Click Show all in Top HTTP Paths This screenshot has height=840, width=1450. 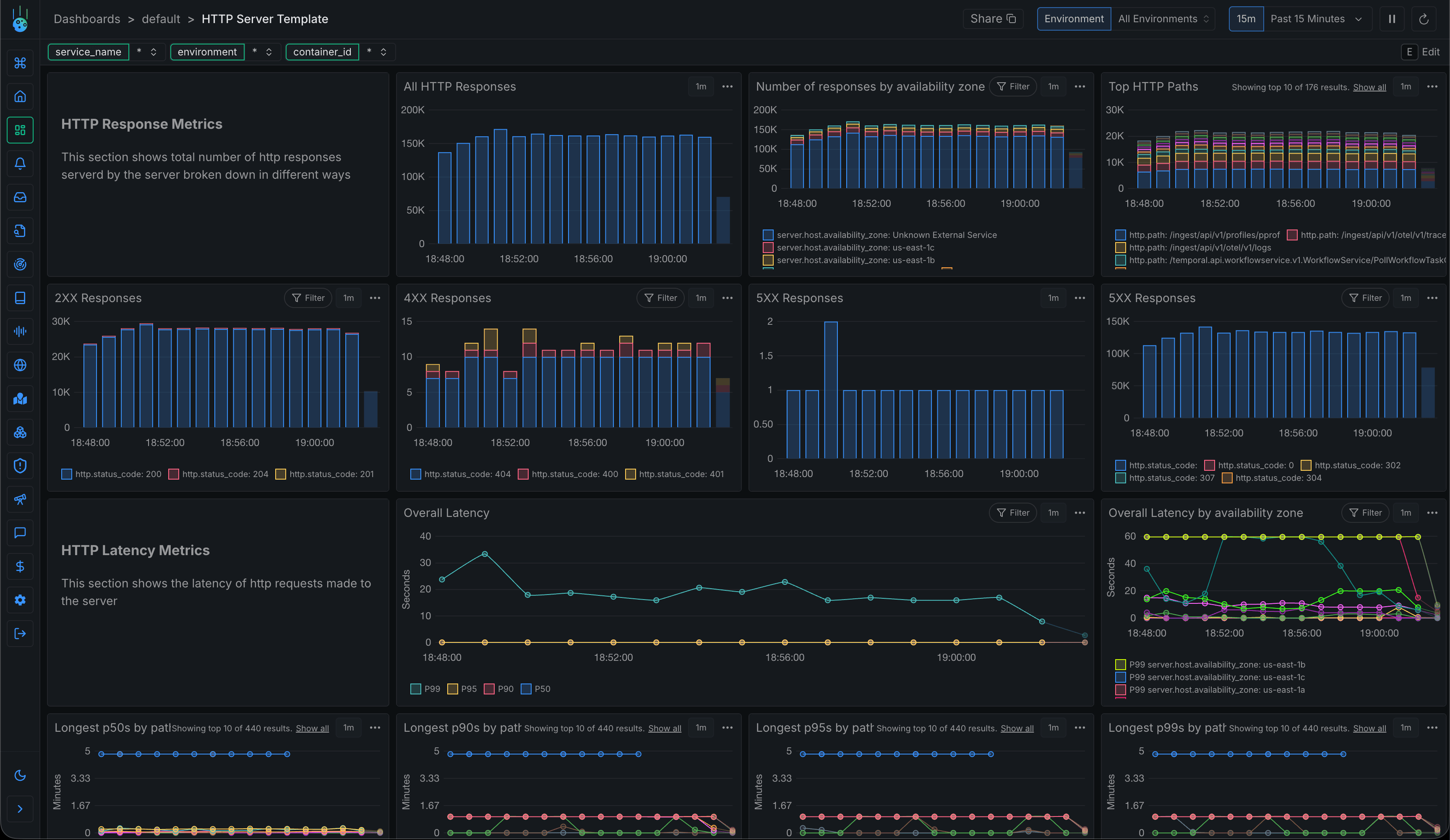click(1369, 87)
